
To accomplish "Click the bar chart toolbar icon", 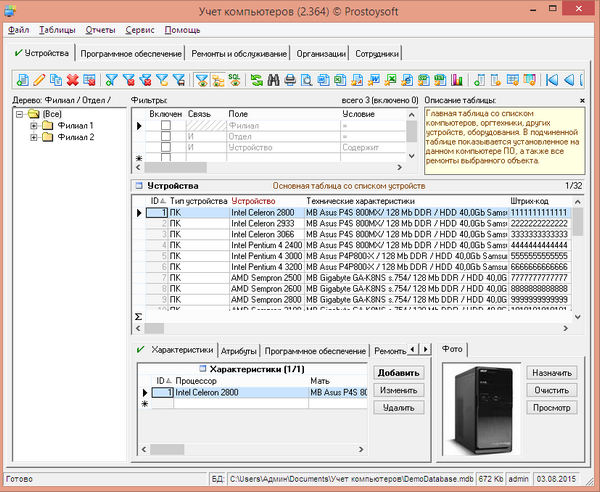I will tap(457, 79).
